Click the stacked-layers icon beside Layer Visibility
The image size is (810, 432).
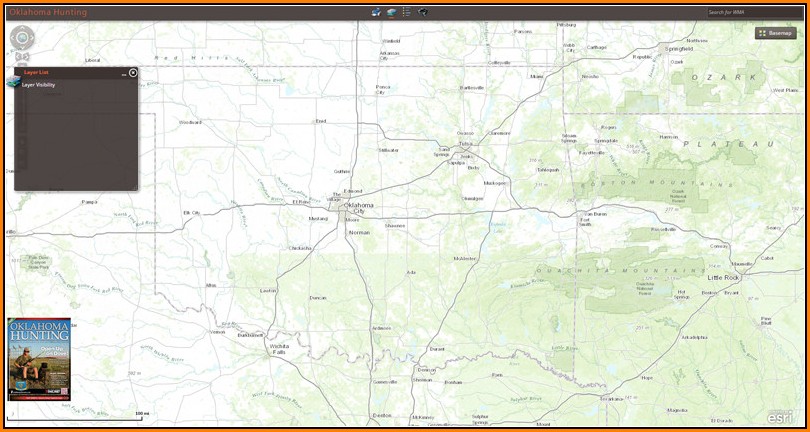[x=13, y=82]
